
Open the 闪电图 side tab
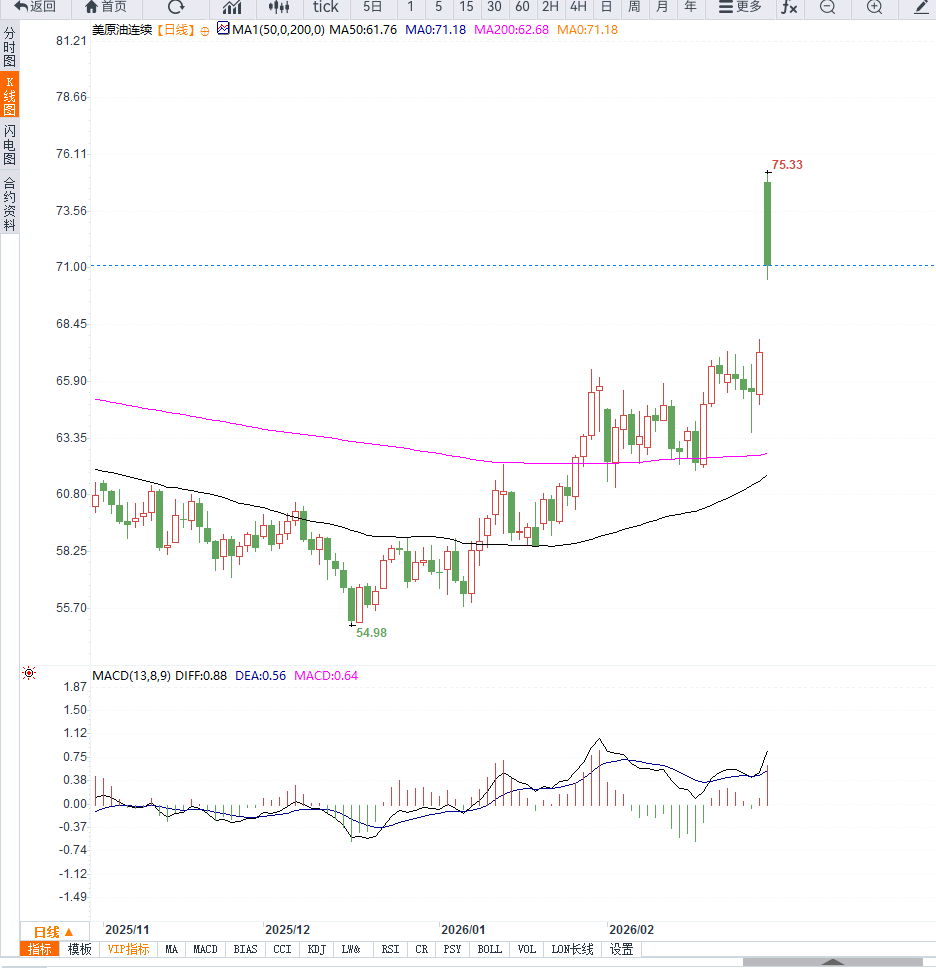click(9, 144)
